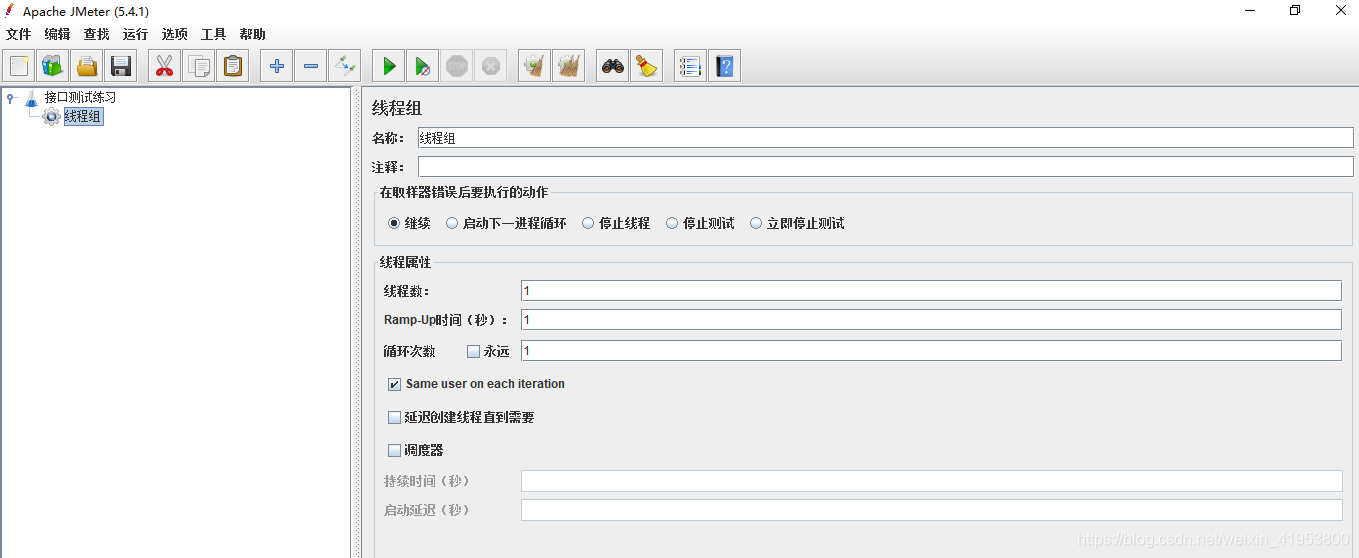Image resolution: width=1359 pixels, height=558 pixels.
Task: Open the 帮助 menu
Action: click(x=253, y=34)
